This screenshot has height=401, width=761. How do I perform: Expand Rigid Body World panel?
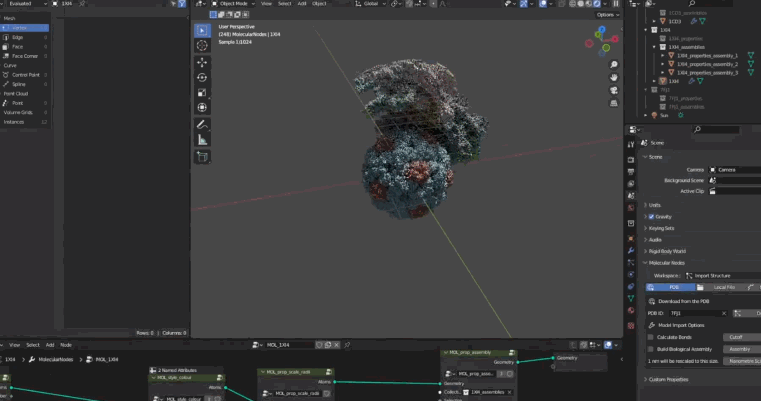(x=667, y=251)
